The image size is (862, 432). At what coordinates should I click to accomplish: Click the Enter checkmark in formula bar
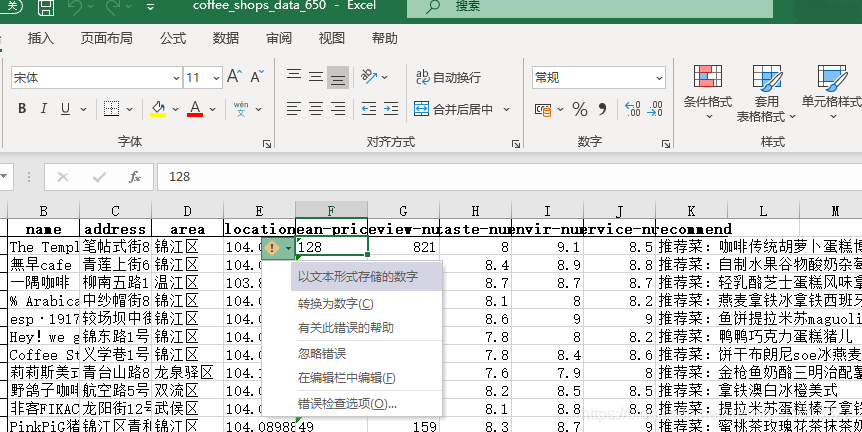[100, 177]
